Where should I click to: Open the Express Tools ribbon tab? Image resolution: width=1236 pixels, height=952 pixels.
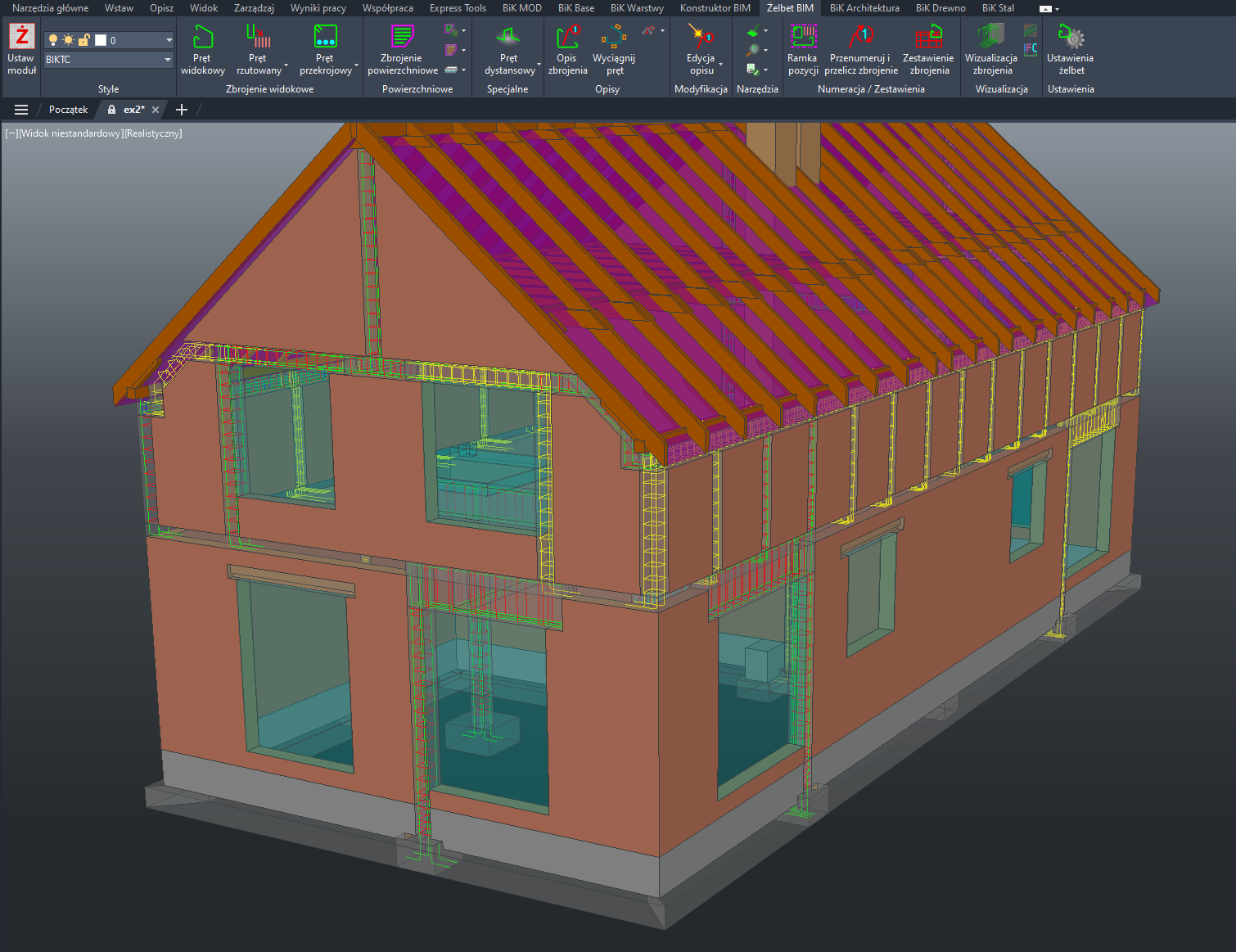458,8
